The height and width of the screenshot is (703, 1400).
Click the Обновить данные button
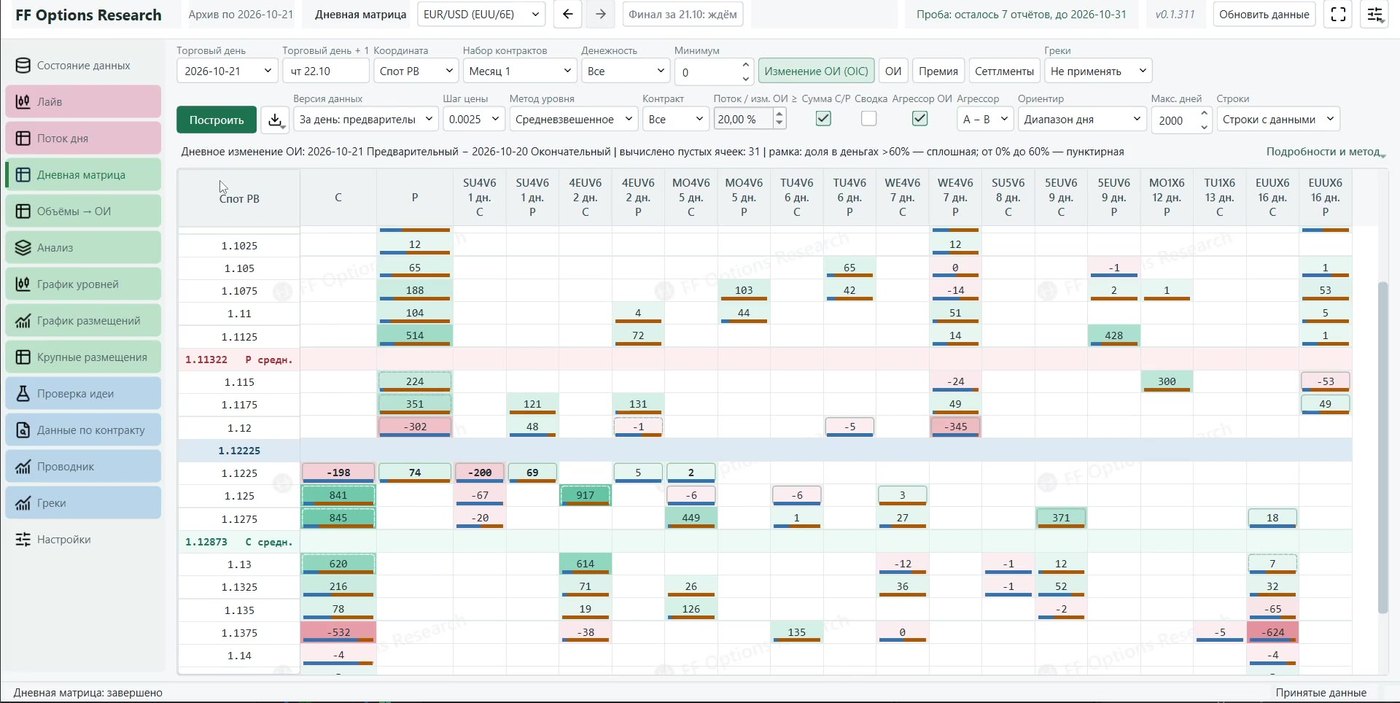(1265, 14)
